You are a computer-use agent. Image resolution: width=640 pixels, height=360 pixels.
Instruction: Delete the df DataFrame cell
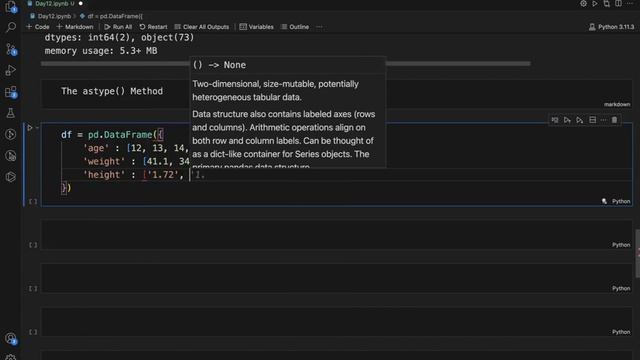pos(614,120)
